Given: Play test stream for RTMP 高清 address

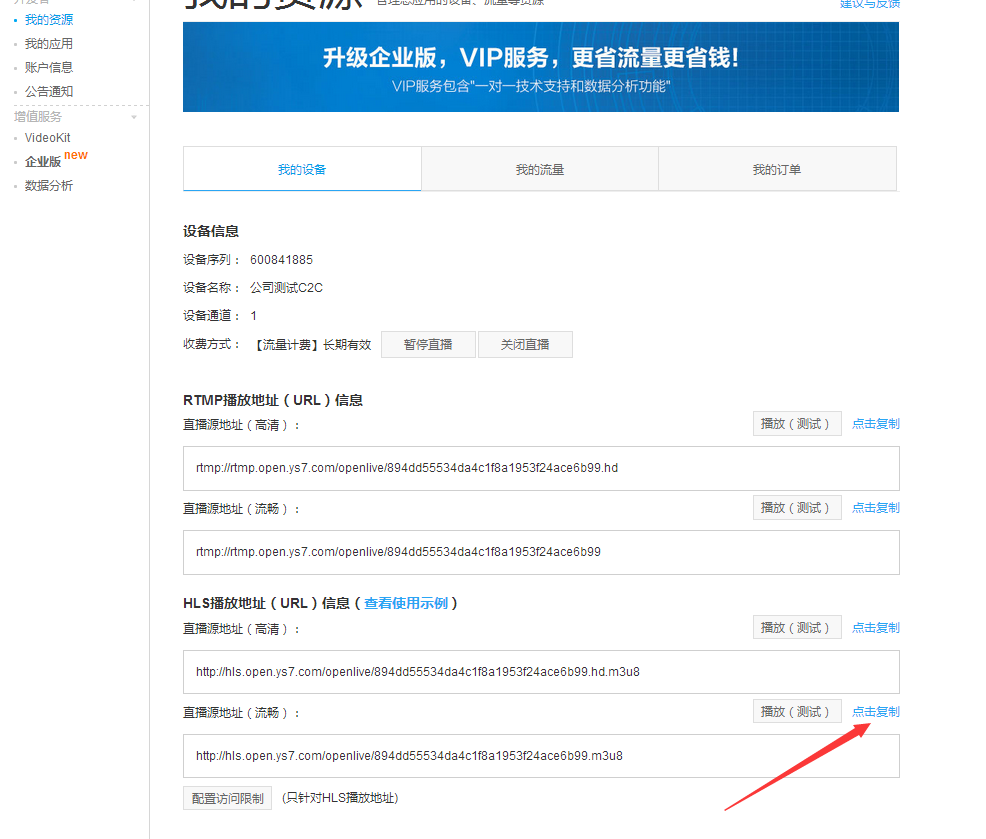Looking at the screenshot, I should pyautogui.click(x=798, y=423).
